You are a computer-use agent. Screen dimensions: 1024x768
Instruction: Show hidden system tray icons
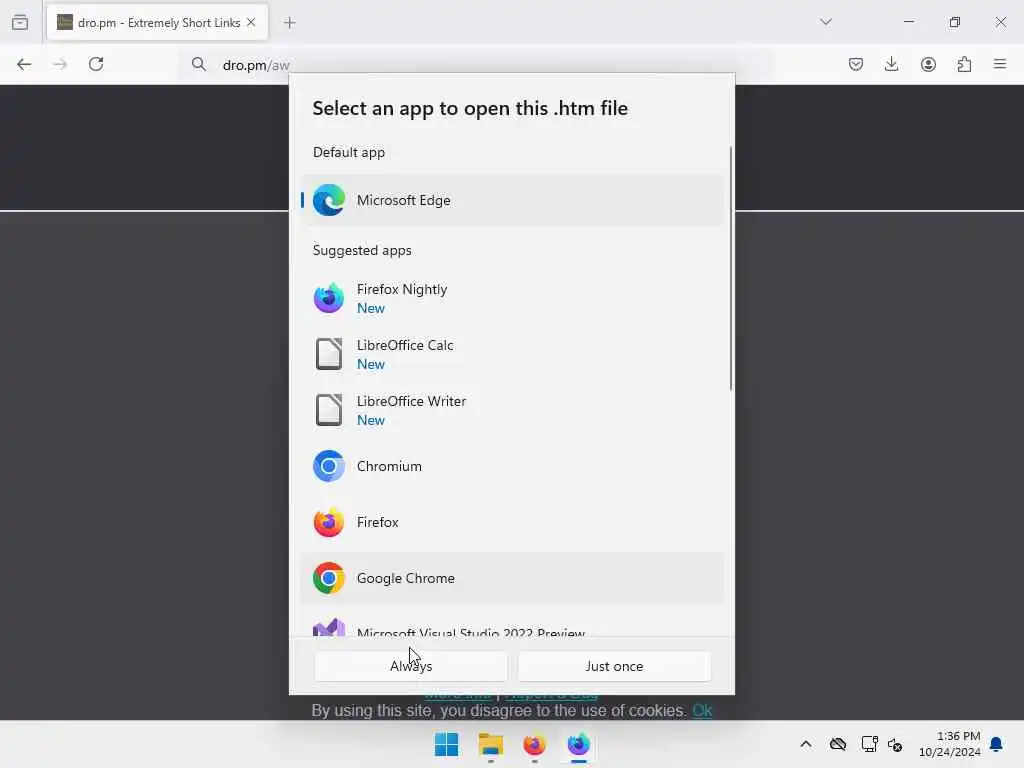806,744
